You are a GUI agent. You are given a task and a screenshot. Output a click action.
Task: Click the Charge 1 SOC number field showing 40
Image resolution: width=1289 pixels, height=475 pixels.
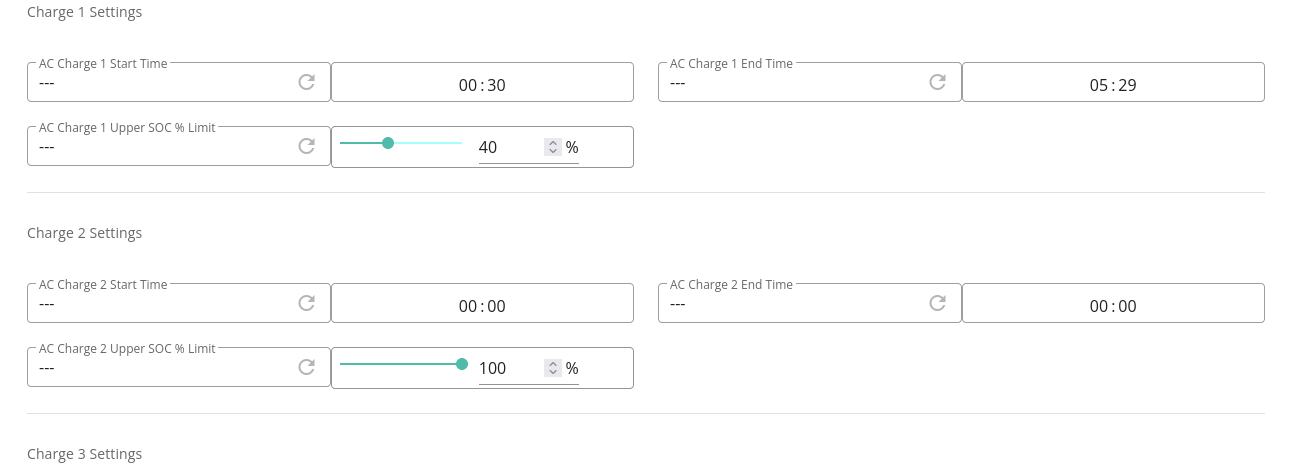(511, 147)
